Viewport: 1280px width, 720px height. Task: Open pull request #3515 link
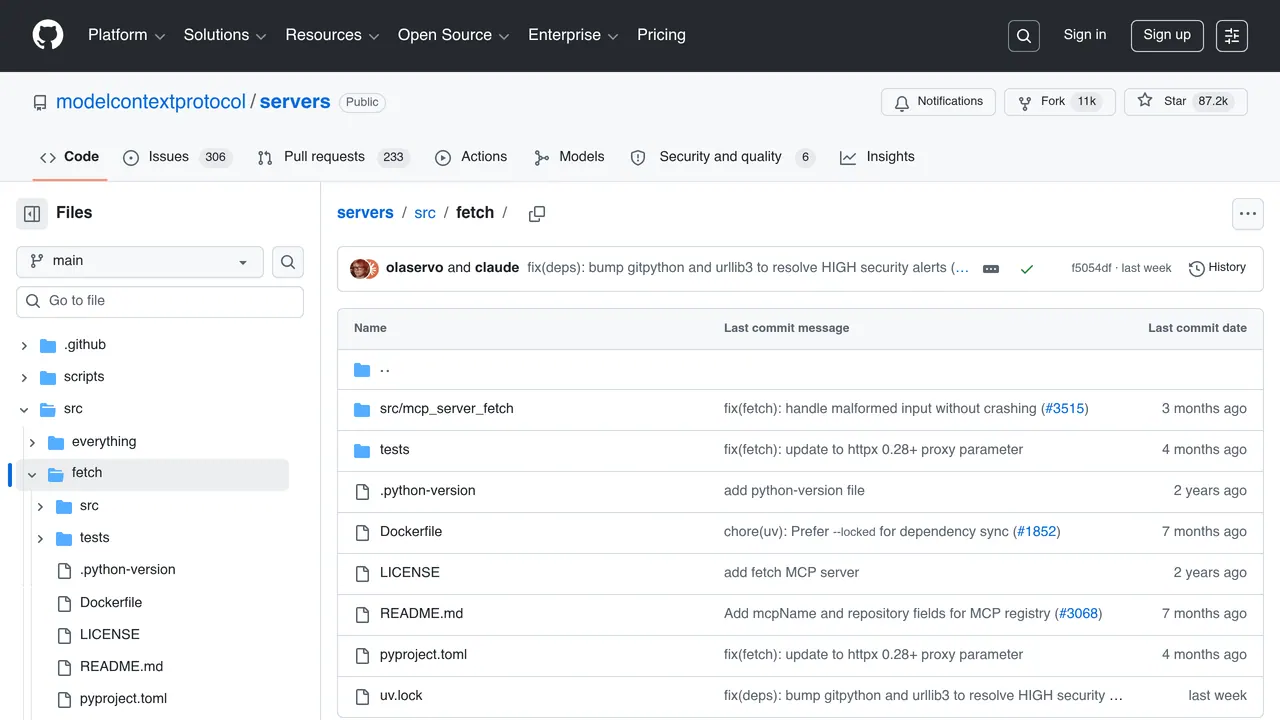(x=1064, y=409)
